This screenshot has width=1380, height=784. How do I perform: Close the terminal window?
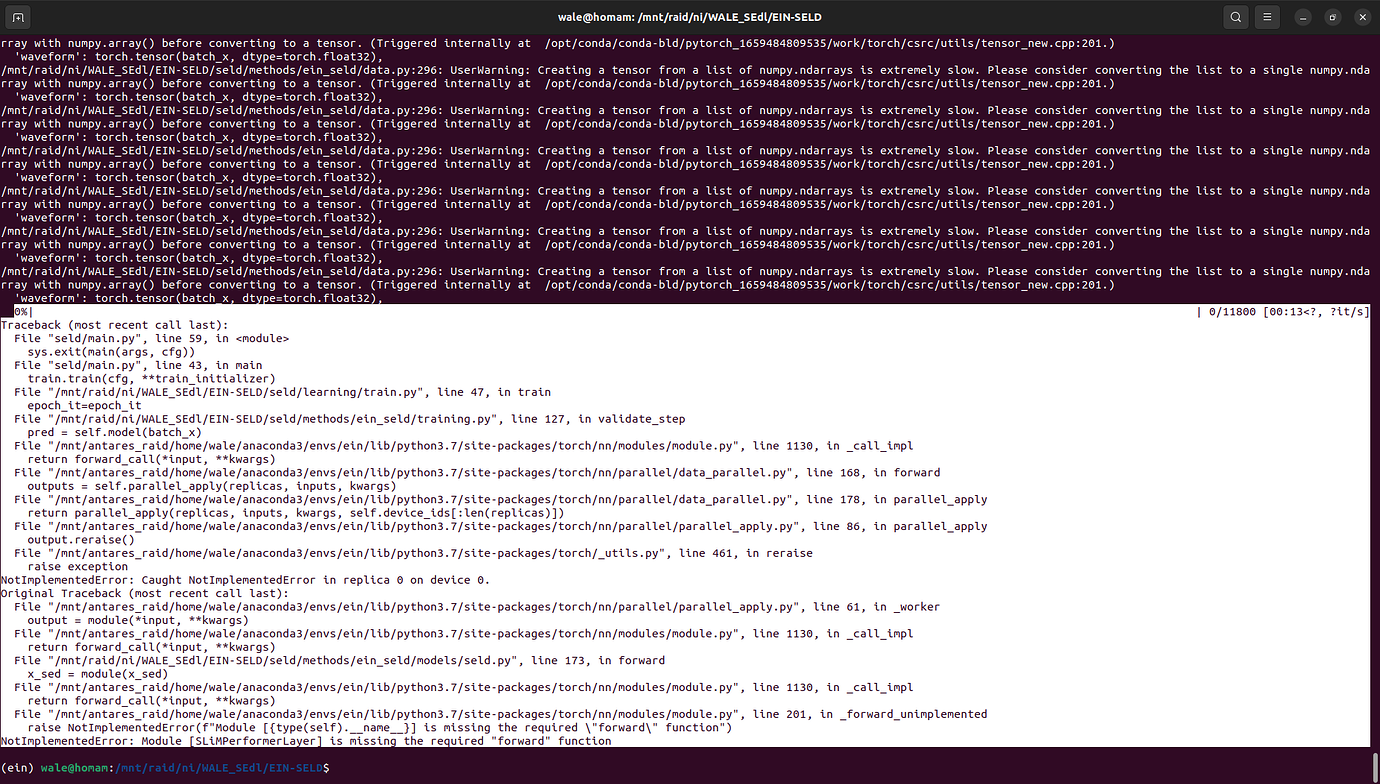point(1362,17)
